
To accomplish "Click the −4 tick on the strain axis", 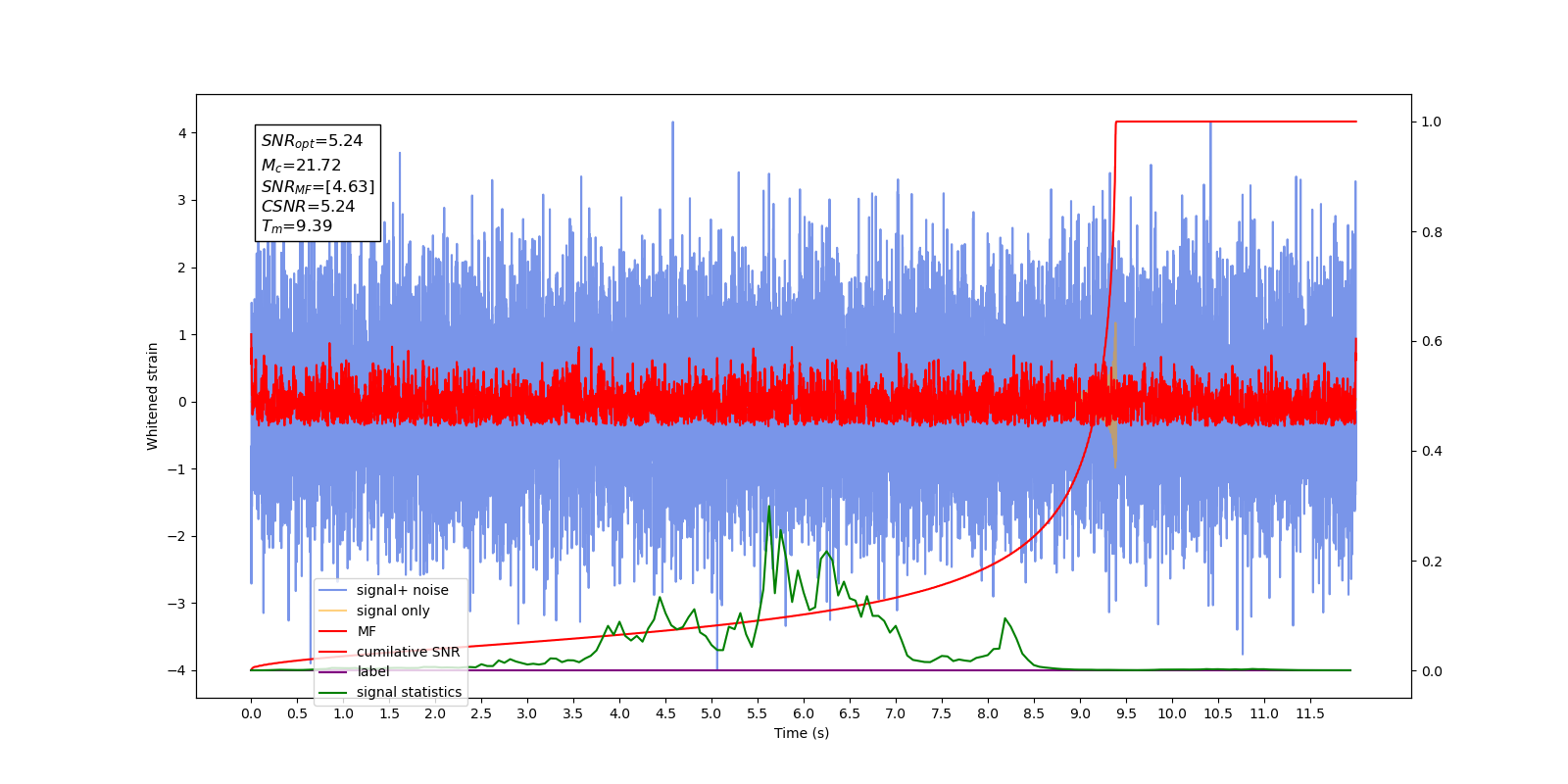I will (x=177, y=670).
